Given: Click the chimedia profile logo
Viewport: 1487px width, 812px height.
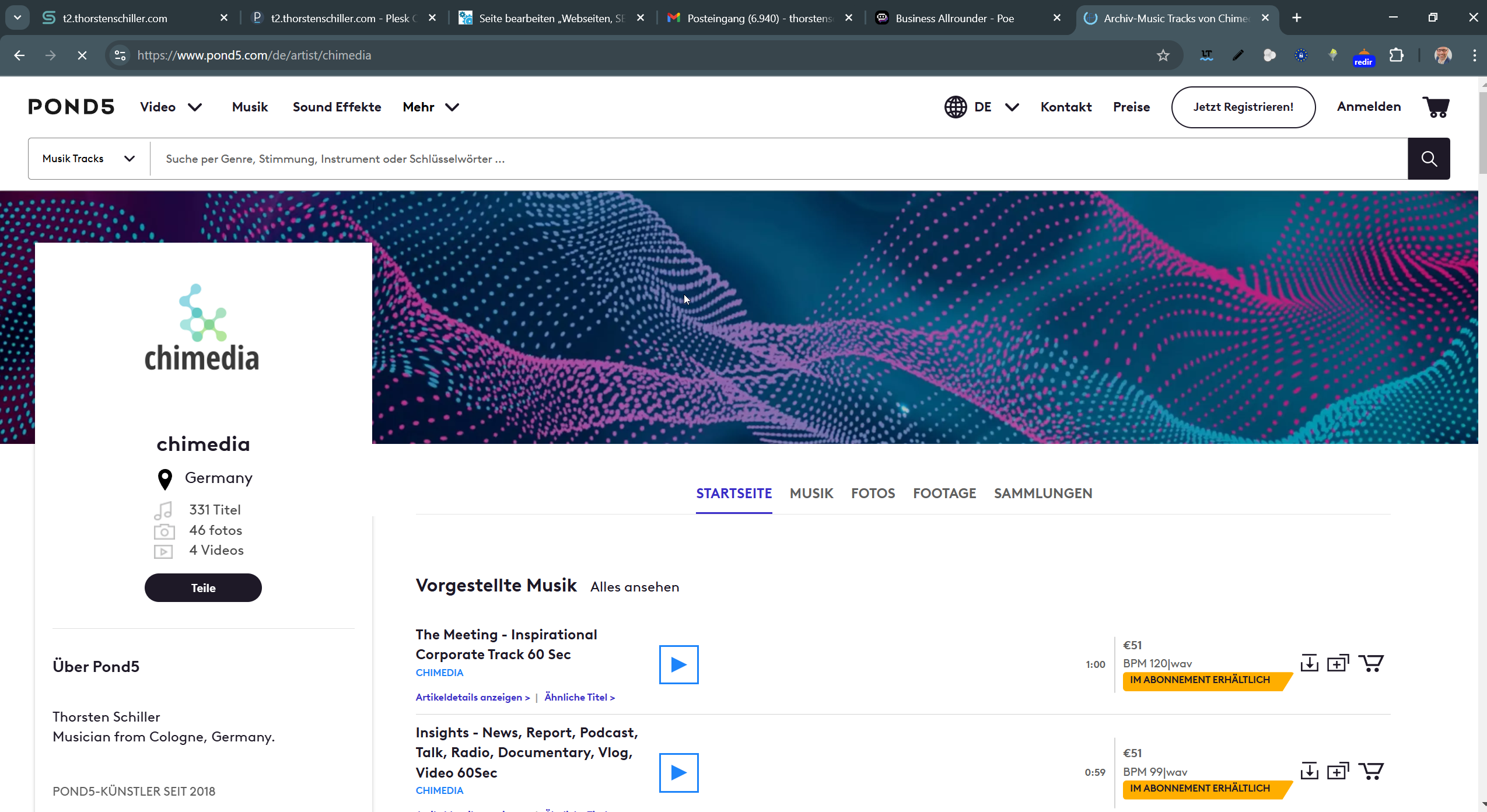Looking at the screenshot, I should (x=202, y=328).
